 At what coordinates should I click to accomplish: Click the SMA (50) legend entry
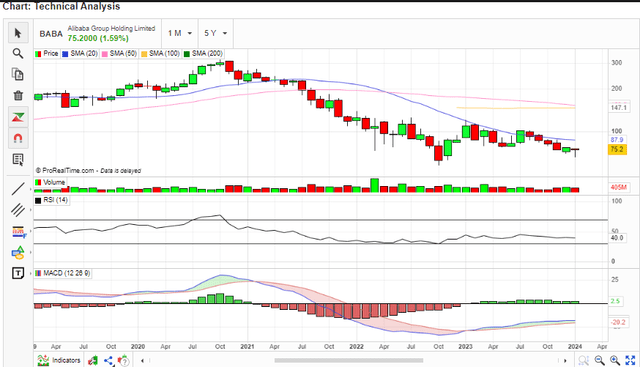click(x=119, y=53)
